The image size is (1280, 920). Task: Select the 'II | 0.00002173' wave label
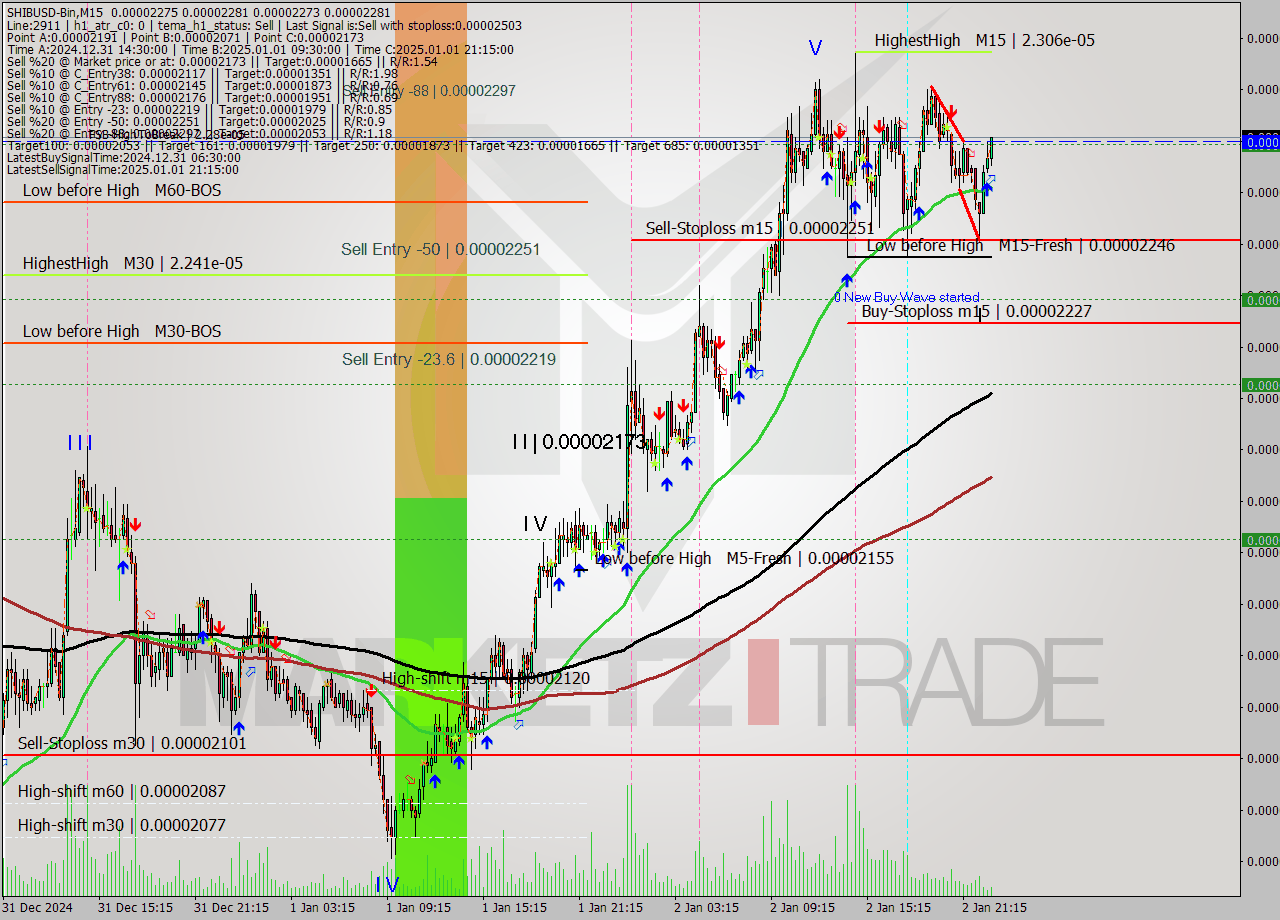coord(578,441)
